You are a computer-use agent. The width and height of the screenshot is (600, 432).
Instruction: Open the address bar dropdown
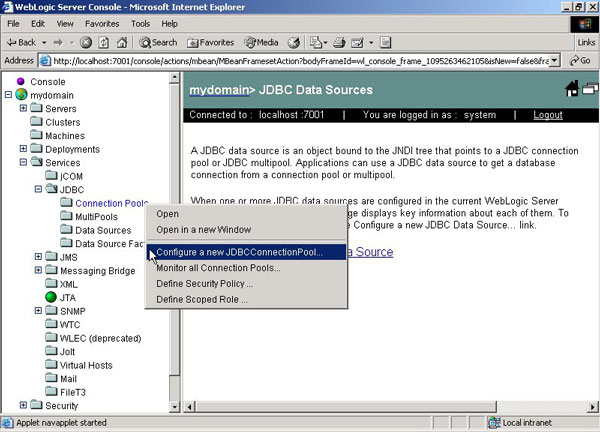tap(554, 61)
